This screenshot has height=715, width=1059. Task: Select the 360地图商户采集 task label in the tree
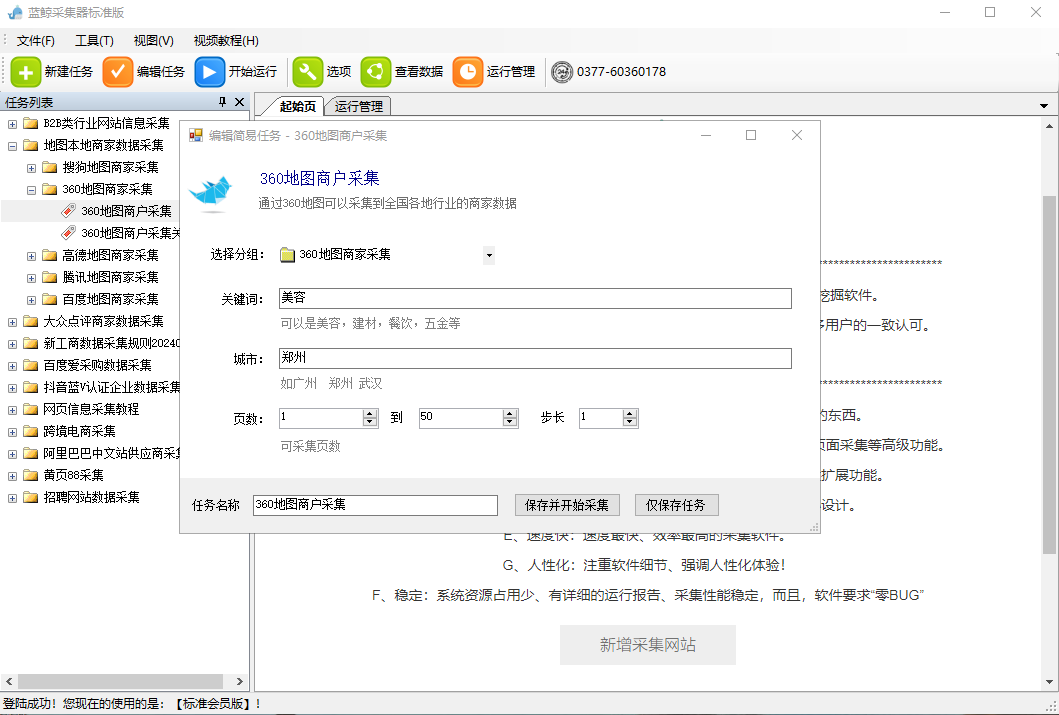coord(126,211)
